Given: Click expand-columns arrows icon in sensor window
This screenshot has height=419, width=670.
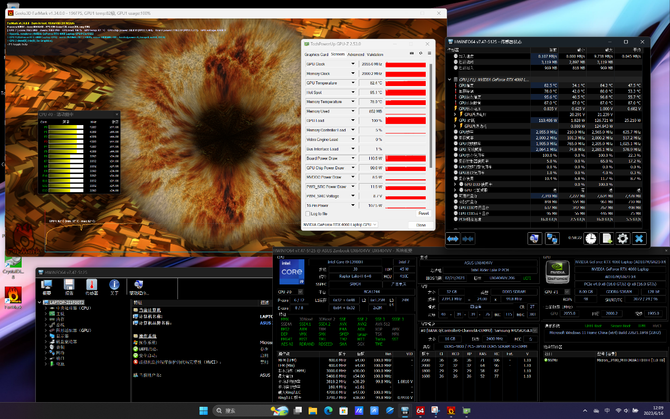Looking at the screenshot, I should click(x=453, y=239).
